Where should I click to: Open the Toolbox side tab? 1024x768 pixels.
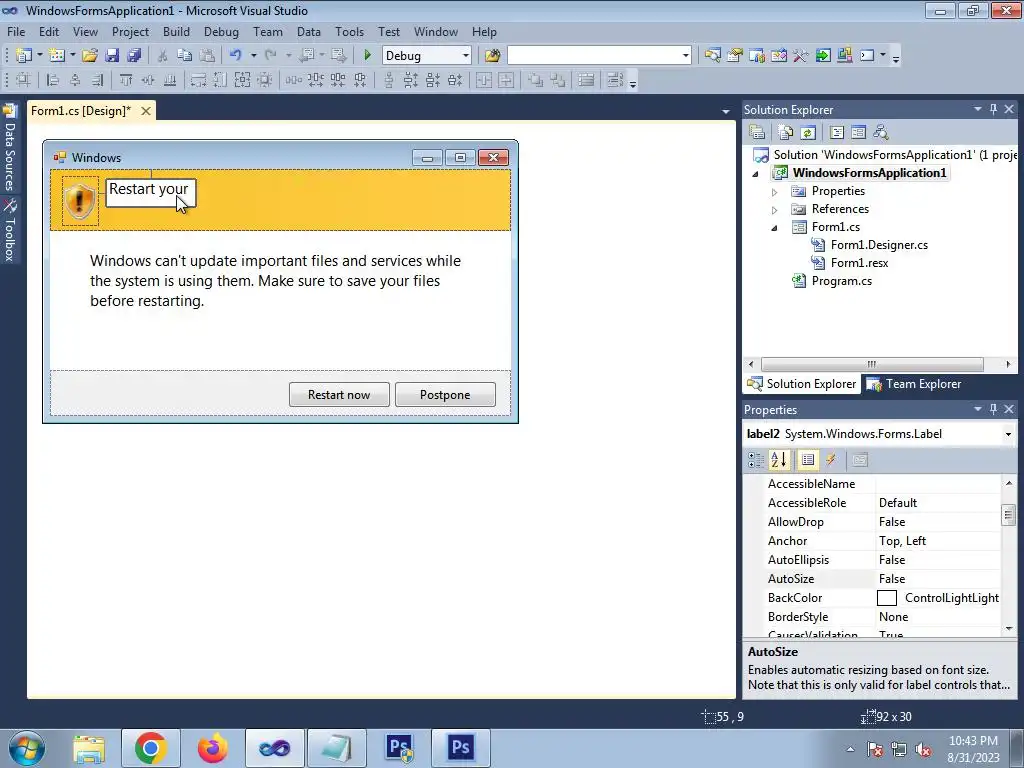10,231
